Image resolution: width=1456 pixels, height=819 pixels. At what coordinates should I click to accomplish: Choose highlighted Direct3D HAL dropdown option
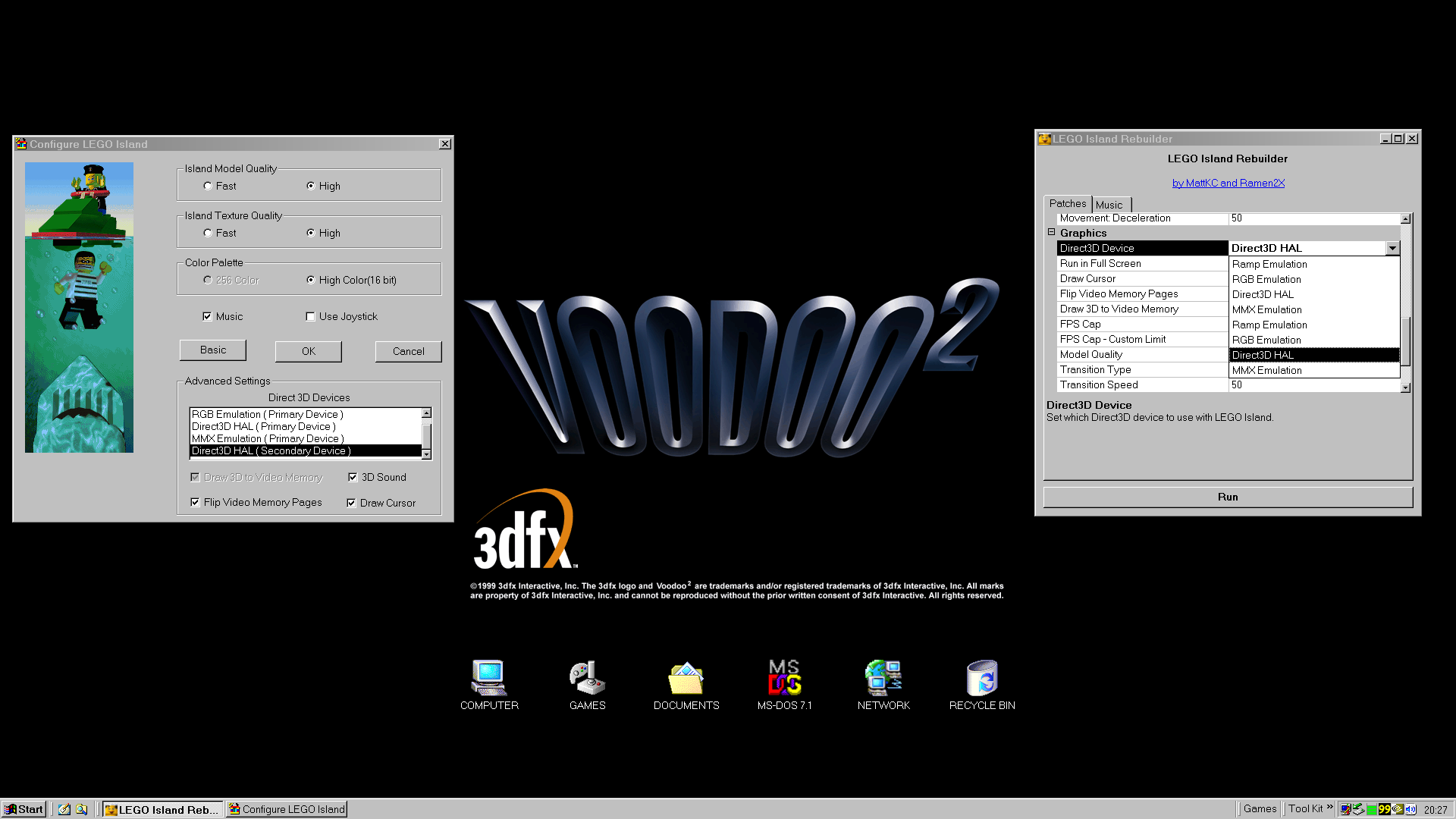click(1314, 355)
